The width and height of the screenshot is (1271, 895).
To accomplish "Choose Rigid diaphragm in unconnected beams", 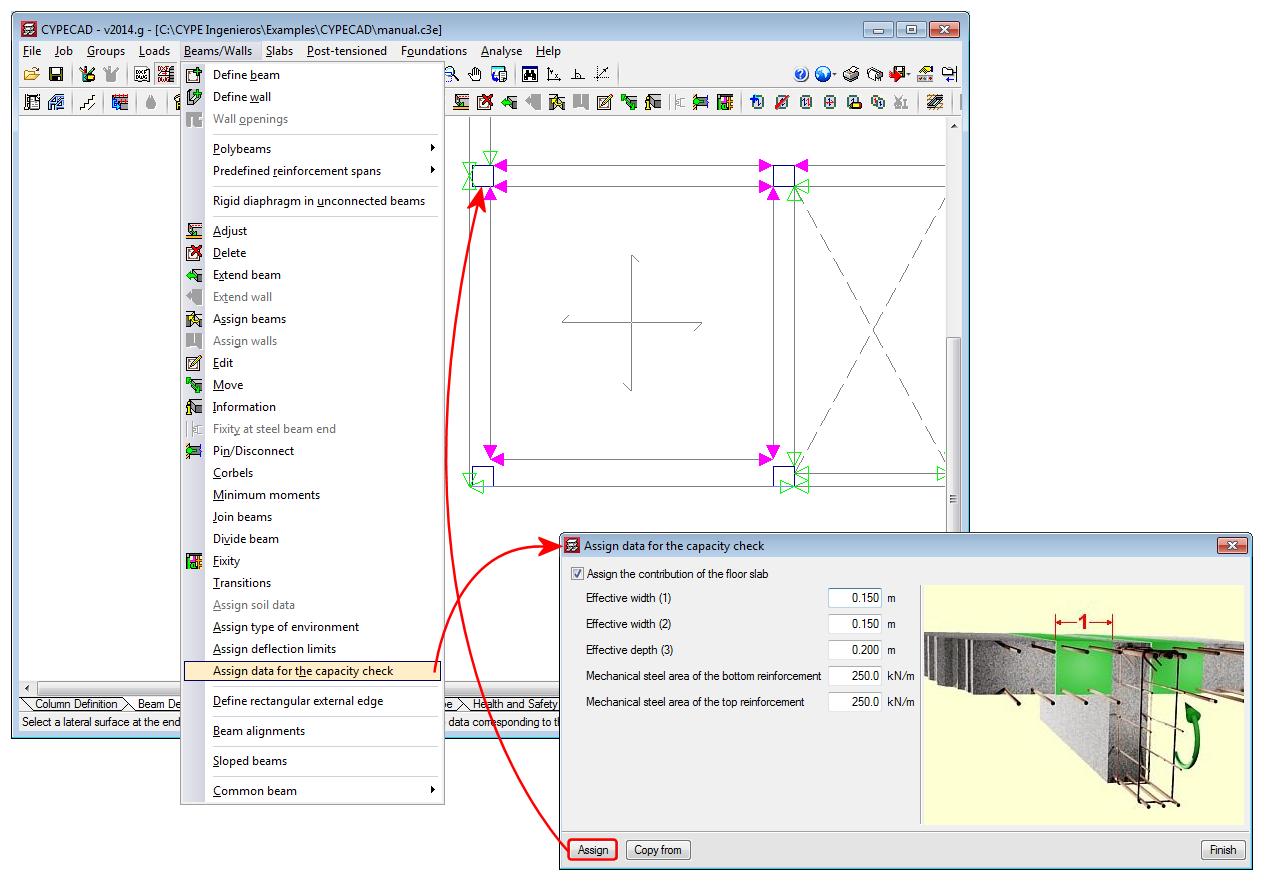I will pos(319,201).
